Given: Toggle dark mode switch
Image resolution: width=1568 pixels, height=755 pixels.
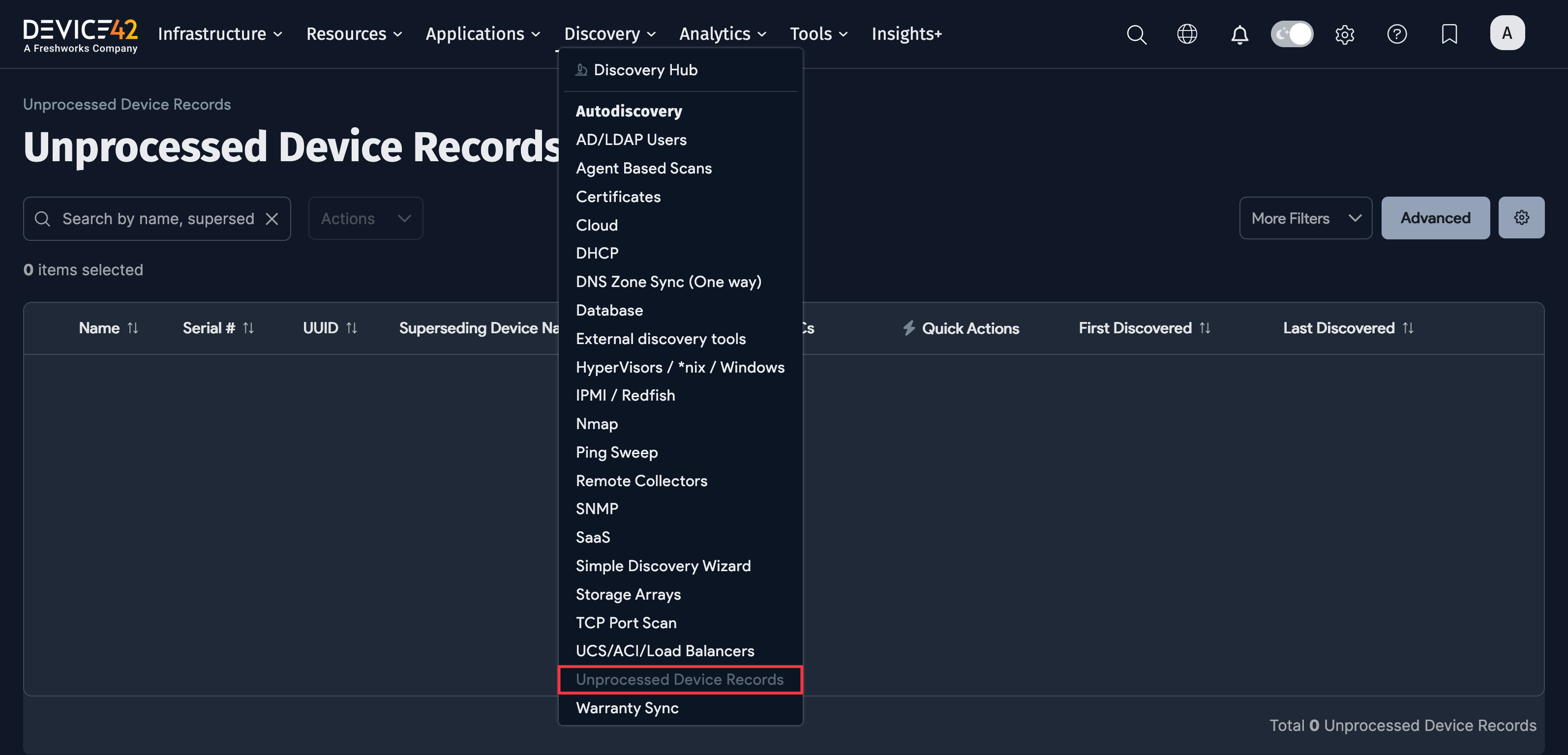Looking at the screenshot, I should pyautogui.click(x=1292, y=34).
